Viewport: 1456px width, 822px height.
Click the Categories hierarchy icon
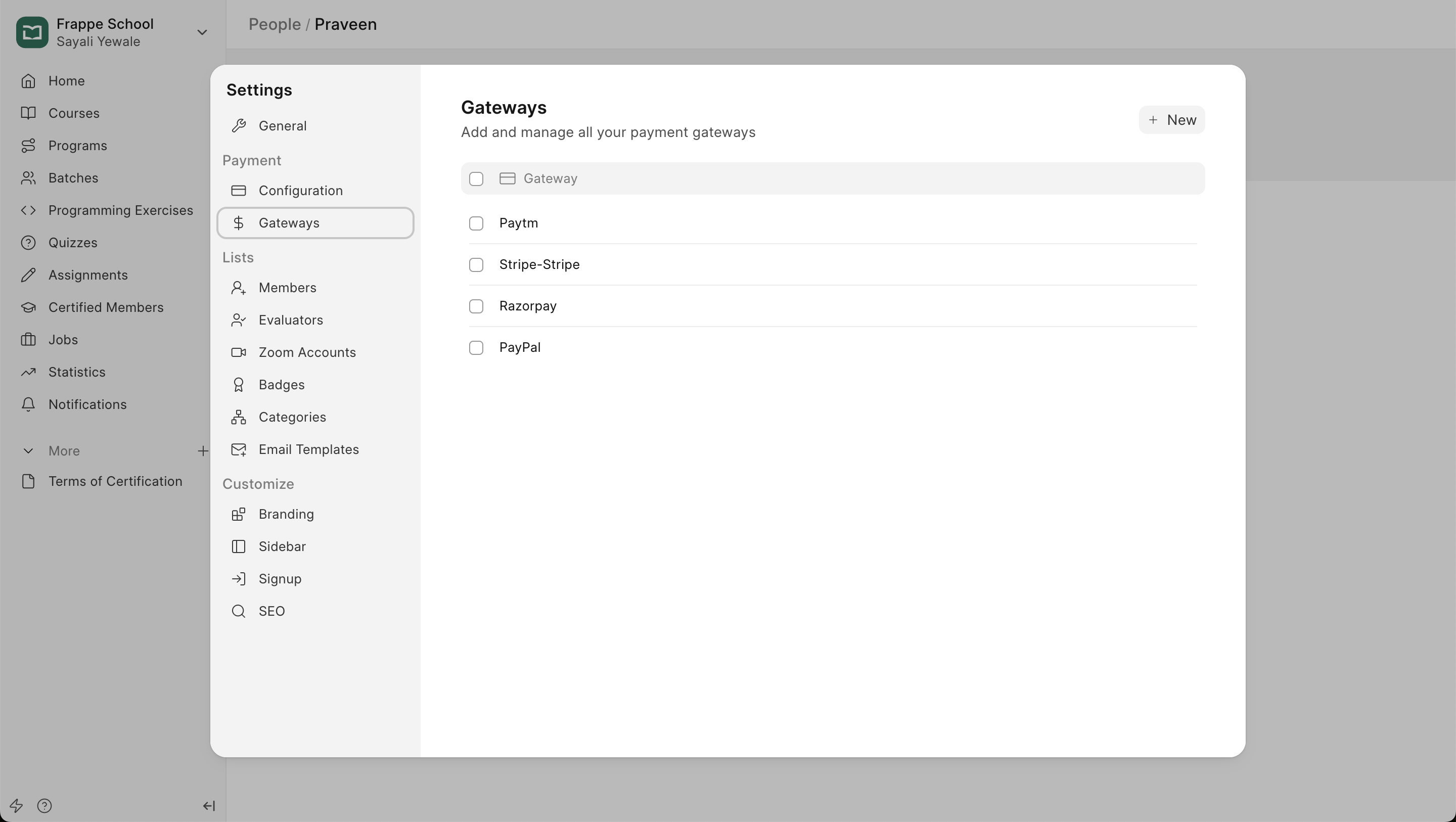point(239,417)
